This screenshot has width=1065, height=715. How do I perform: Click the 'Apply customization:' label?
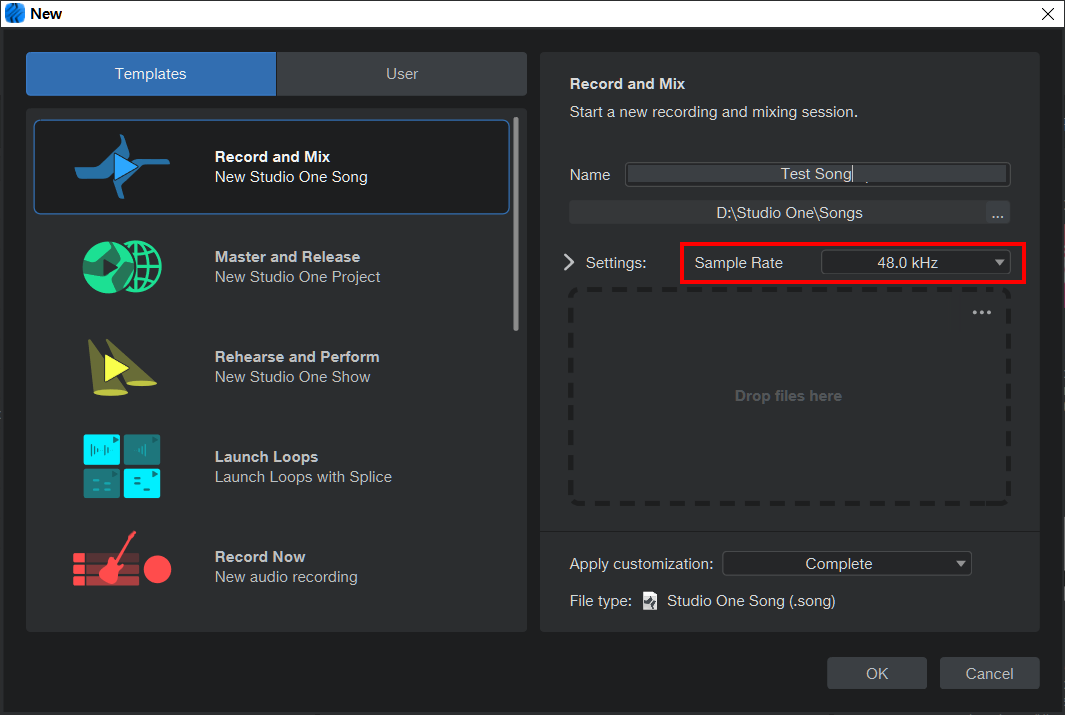tap(641, 564)
